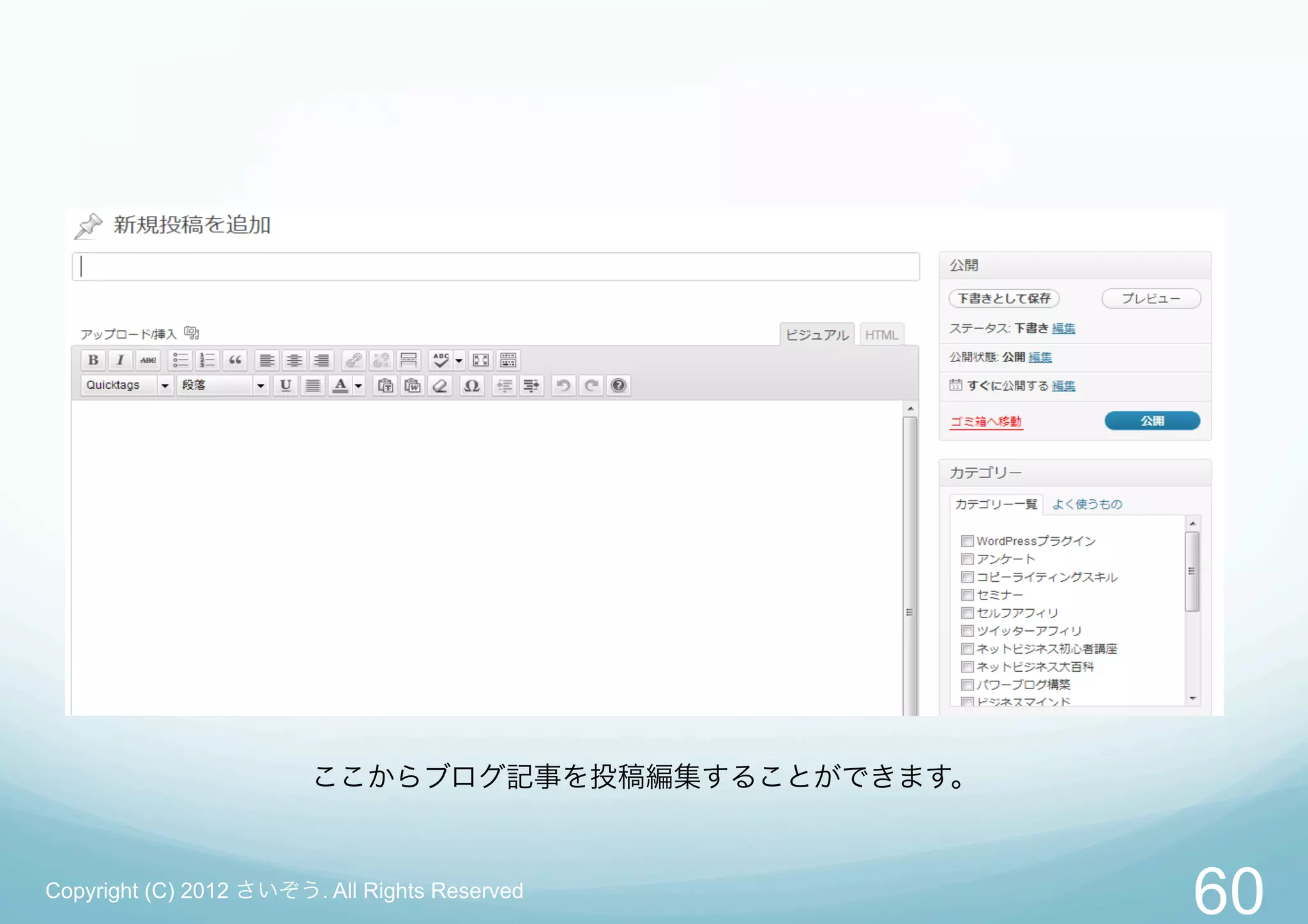The width and height of the screenshot is (1308, 924).
Task: Paste as plain text icon
Action: [385, 385]
